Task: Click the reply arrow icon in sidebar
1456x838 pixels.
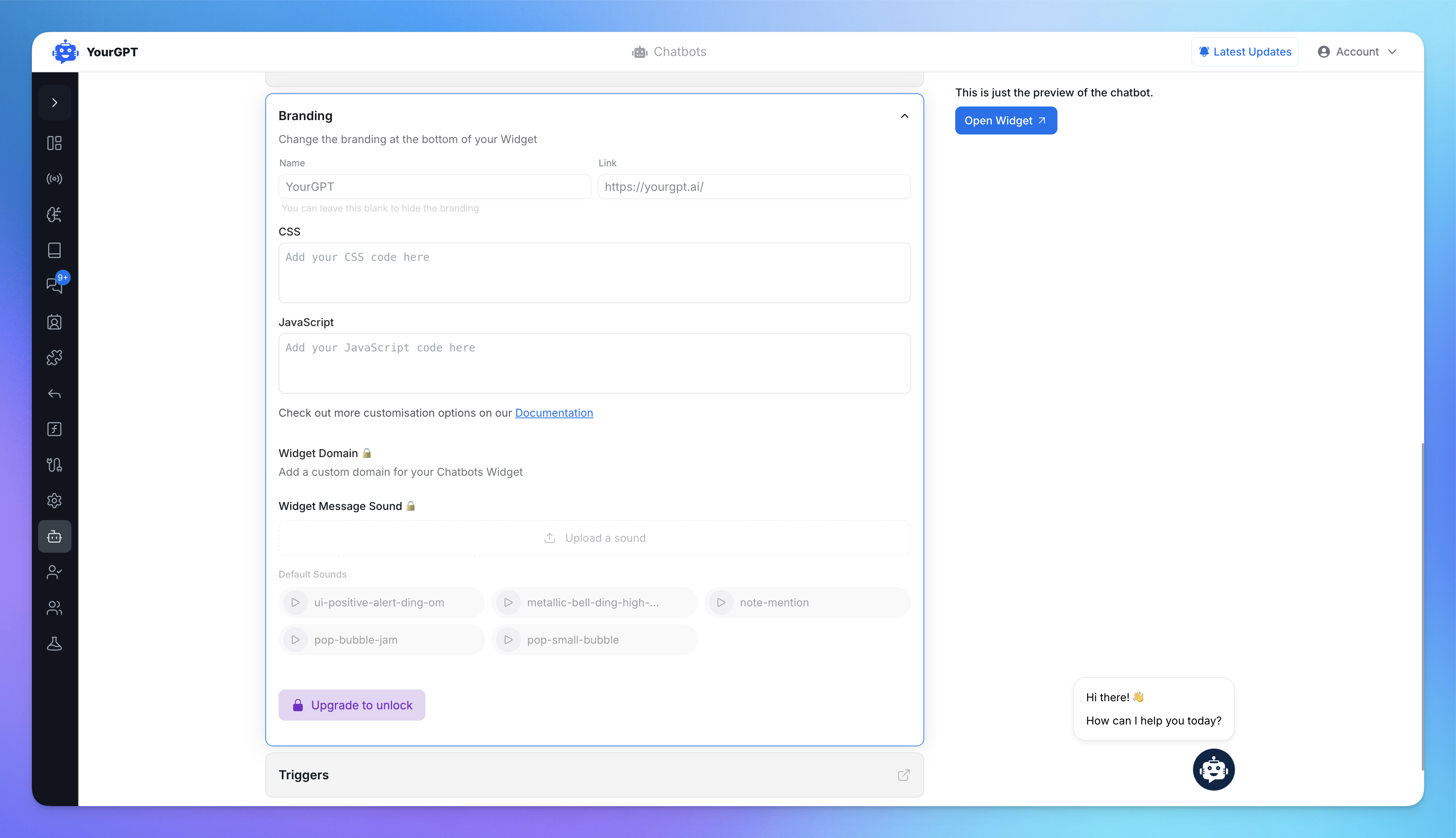Action: (55, 394)
